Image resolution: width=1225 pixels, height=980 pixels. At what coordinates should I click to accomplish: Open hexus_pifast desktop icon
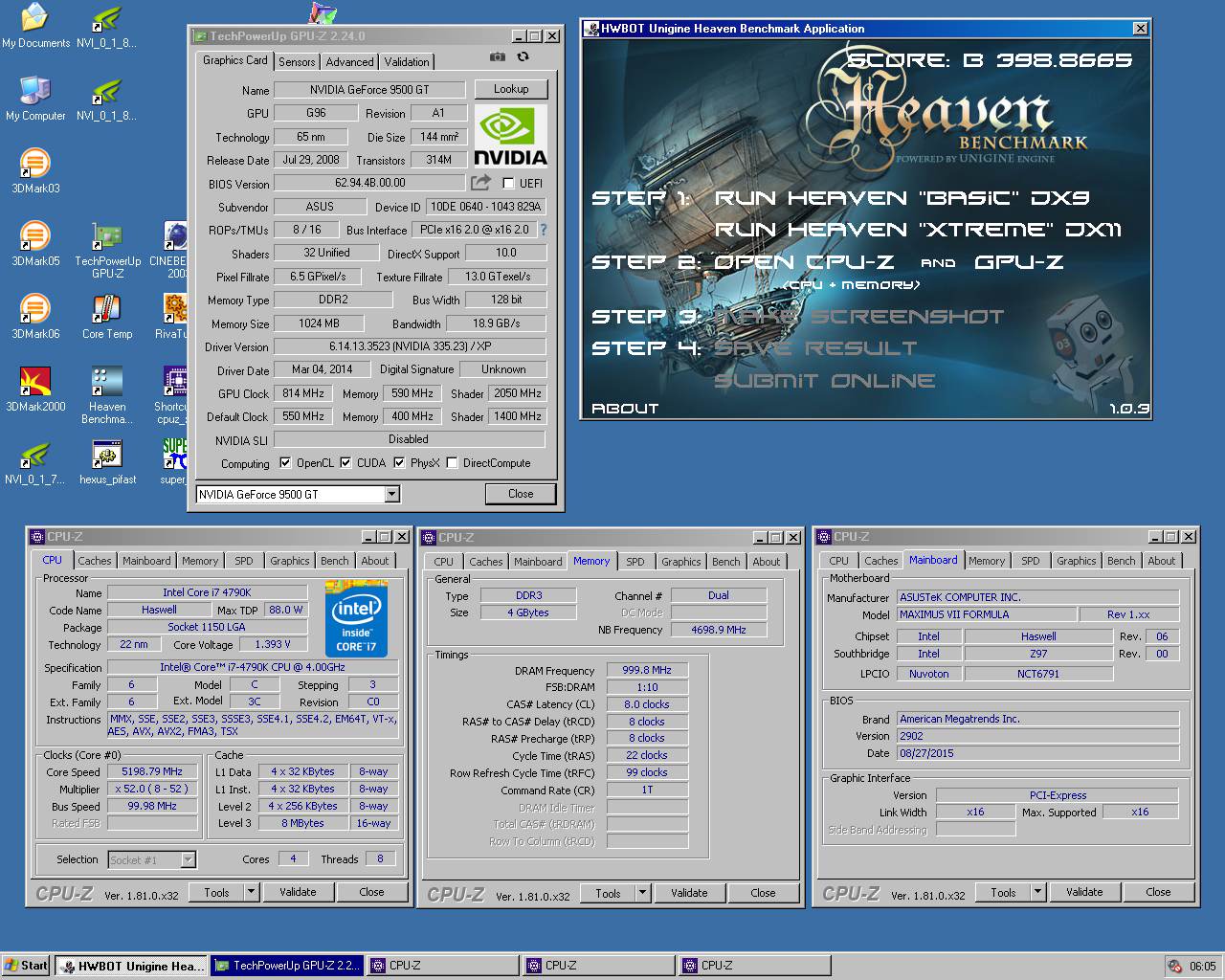pos(107,462)
